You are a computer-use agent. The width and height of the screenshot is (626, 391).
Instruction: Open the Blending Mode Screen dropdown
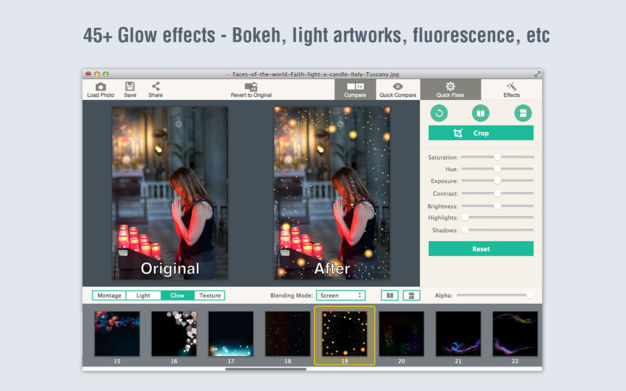click(x=341, y=296)
